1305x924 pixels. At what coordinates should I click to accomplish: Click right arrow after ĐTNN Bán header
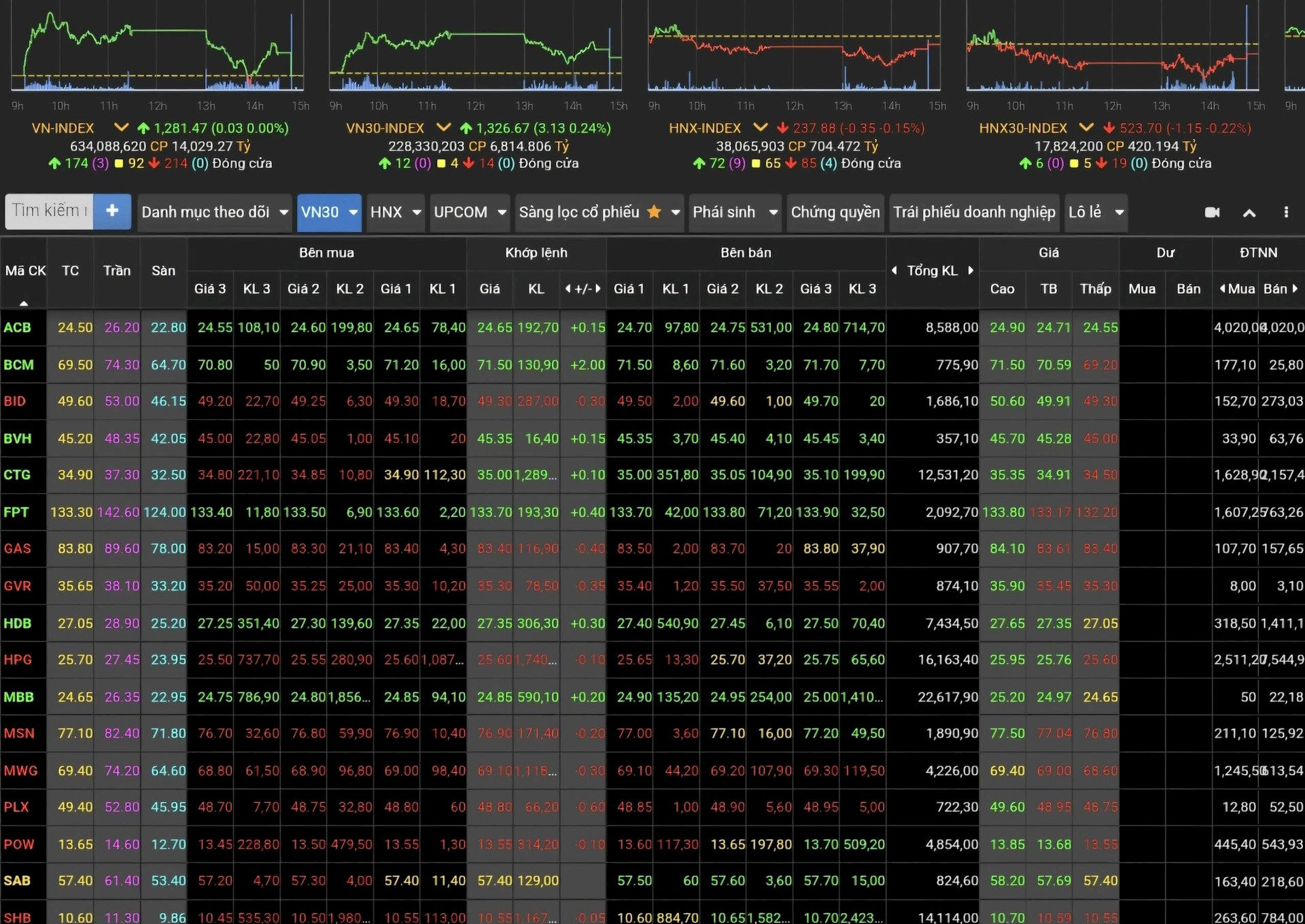[x=1295, y=289]
